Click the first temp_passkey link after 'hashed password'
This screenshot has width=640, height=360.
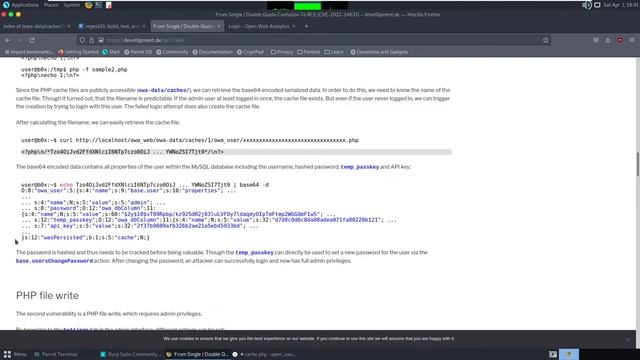tap(360, 167)
